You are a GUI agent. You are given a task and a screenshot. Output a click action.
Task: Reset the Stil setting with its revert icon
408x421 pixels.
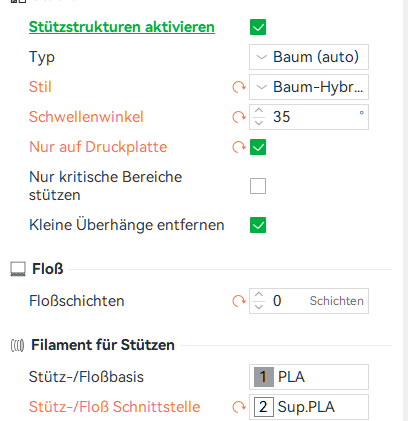(239, 87)
